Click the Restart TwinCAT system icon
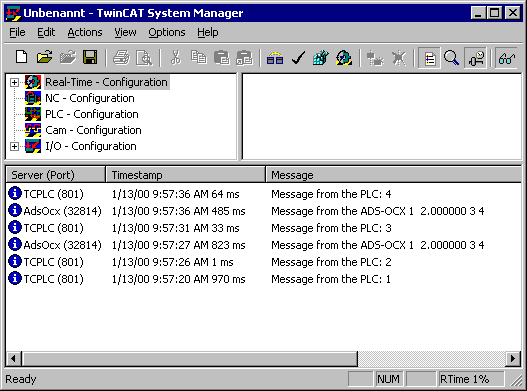Image resolution: width=527 pixels, height=391 pixels. tap(344, 57)
